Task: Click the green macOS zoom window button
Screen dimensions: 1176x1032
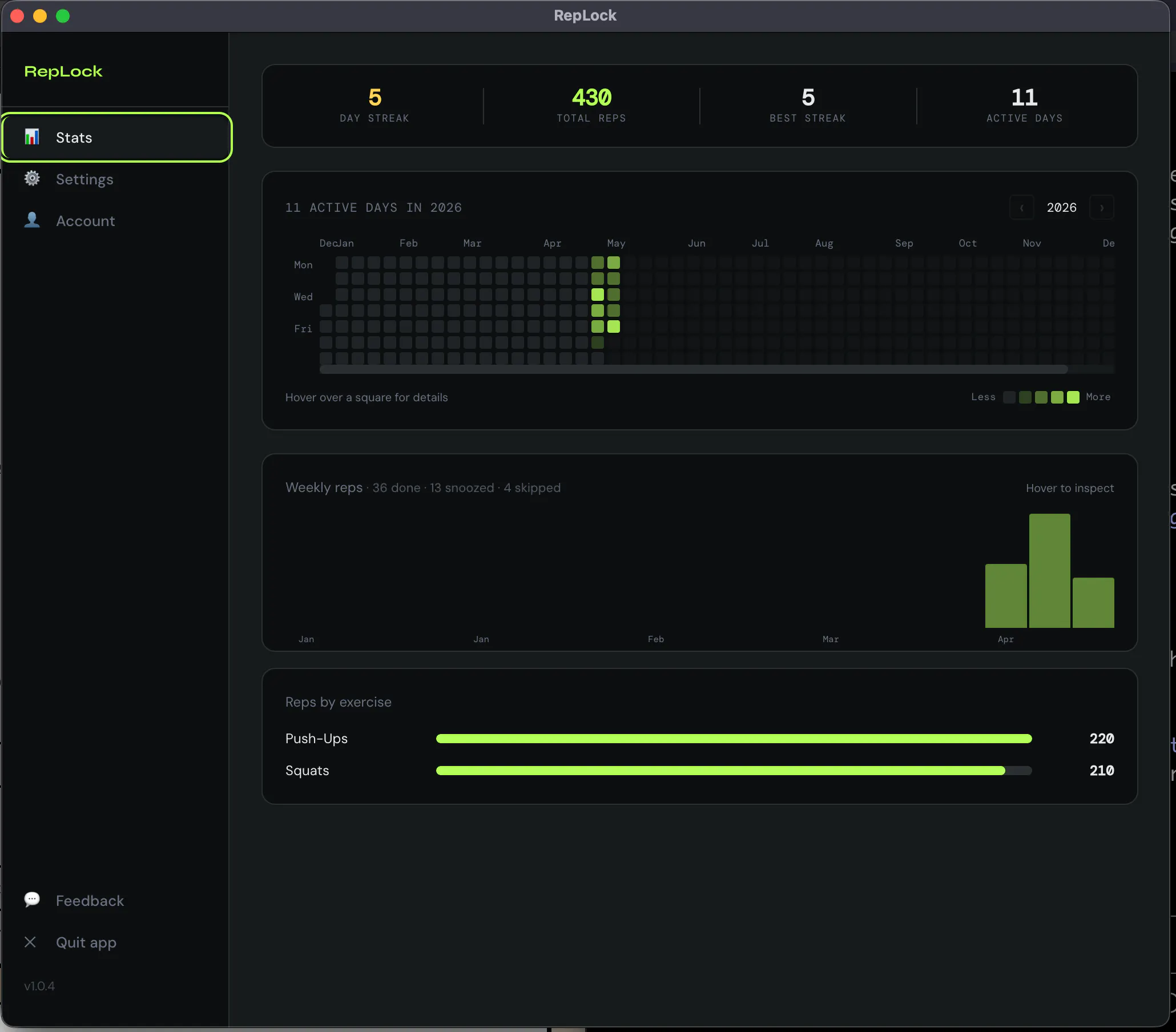Action: [x=63, y=16]
